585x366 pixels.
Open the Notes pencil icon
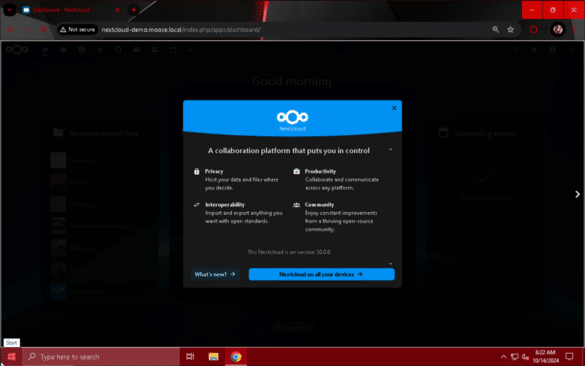pos(191,50)
